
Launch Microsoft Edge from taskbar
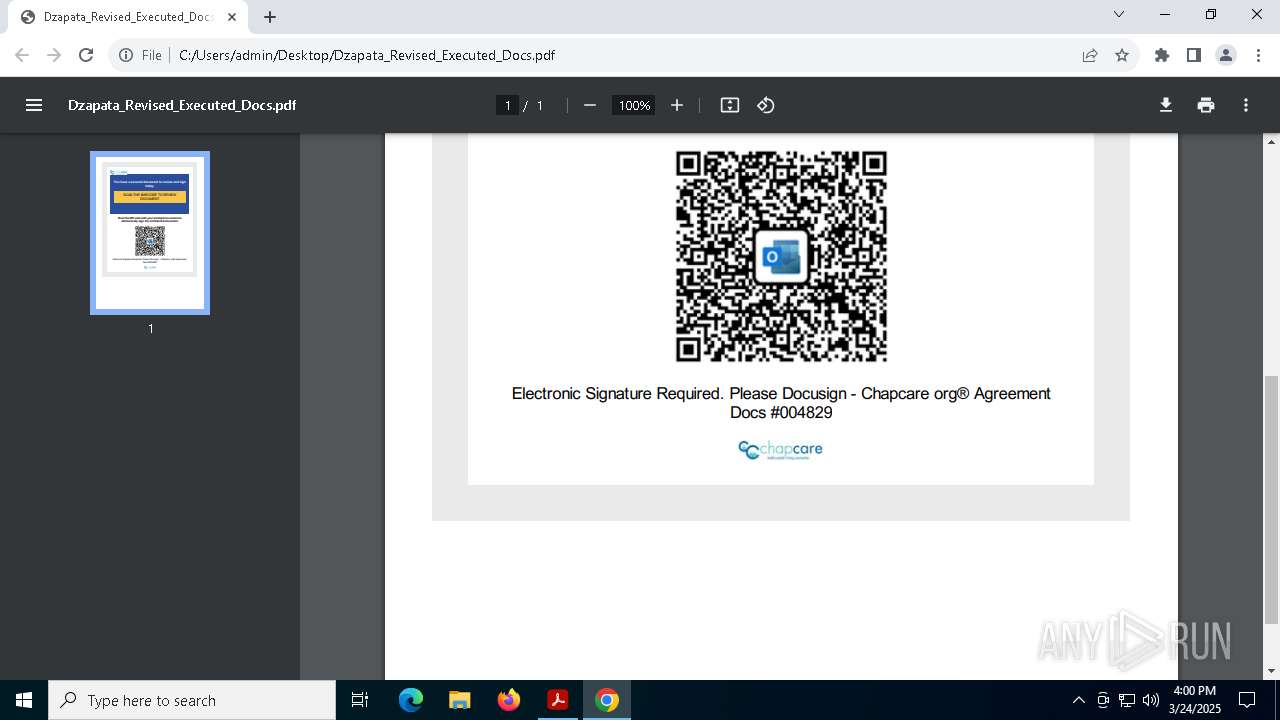[411, 700]
